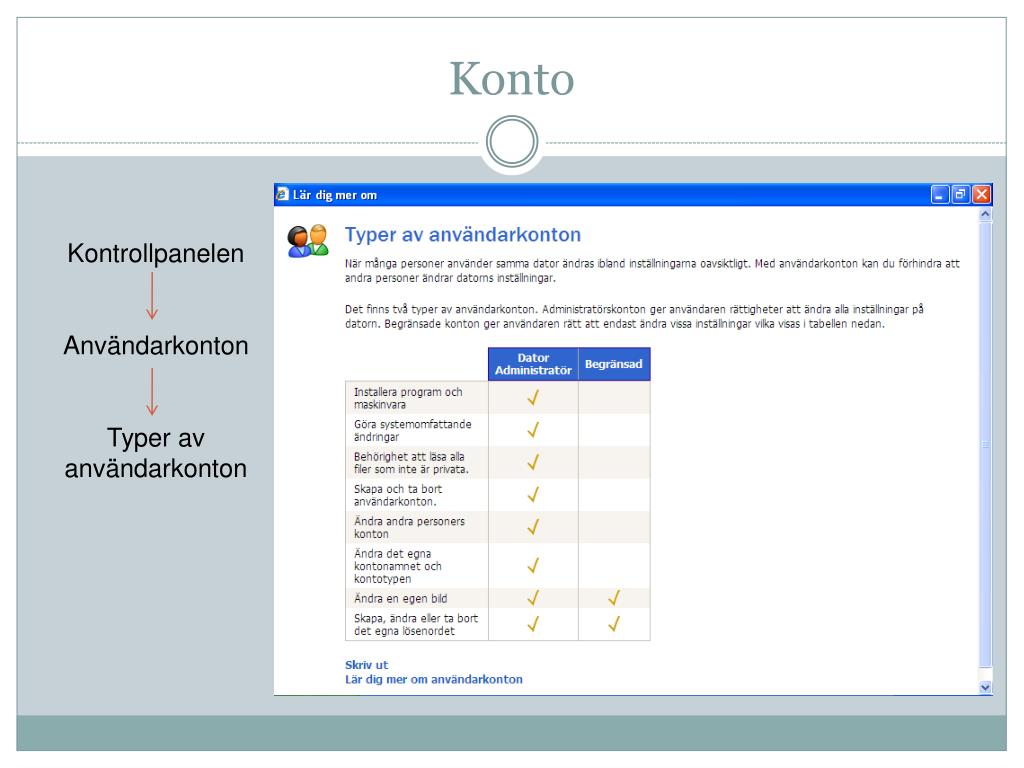The image size is (1024, 768).
Task: Click the Administratör checkmark for Skapa och ta bort
Action: [x=533, y=494]
